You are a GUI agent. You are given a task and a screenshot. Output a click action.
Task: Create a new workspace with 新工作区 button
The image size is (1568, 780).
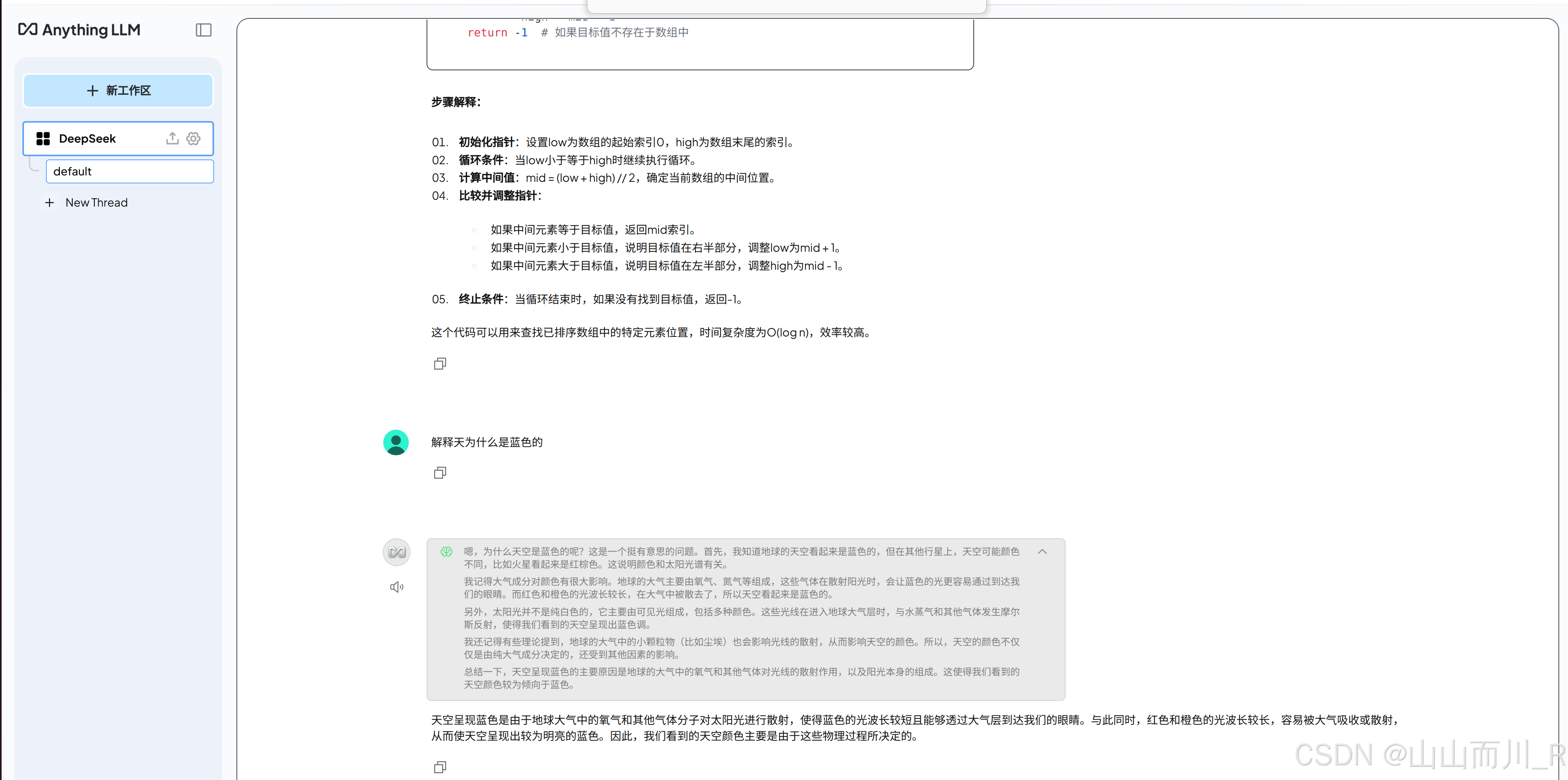pos(118,91)
